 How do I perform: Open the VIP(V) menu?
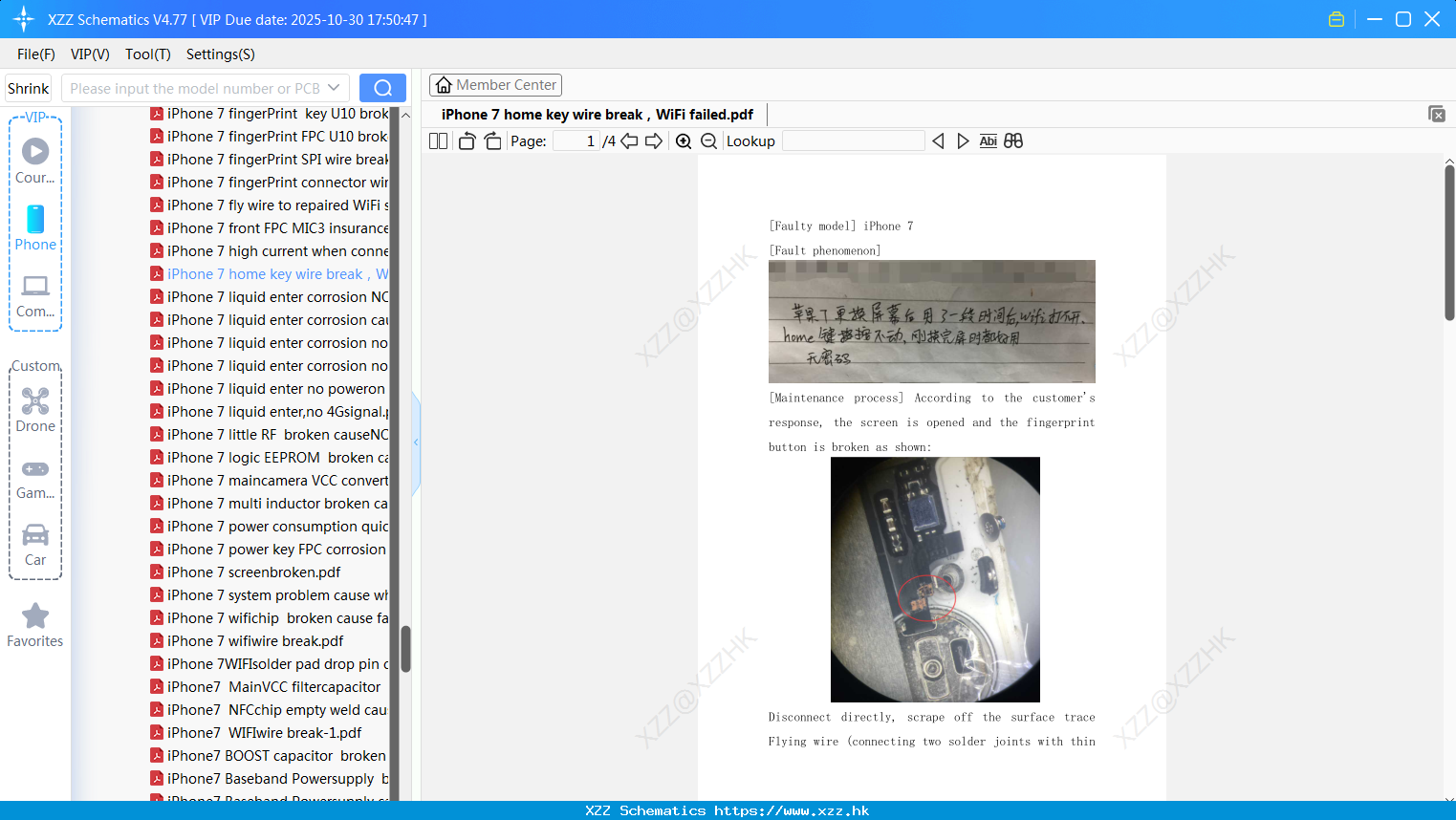click(90, 54)
